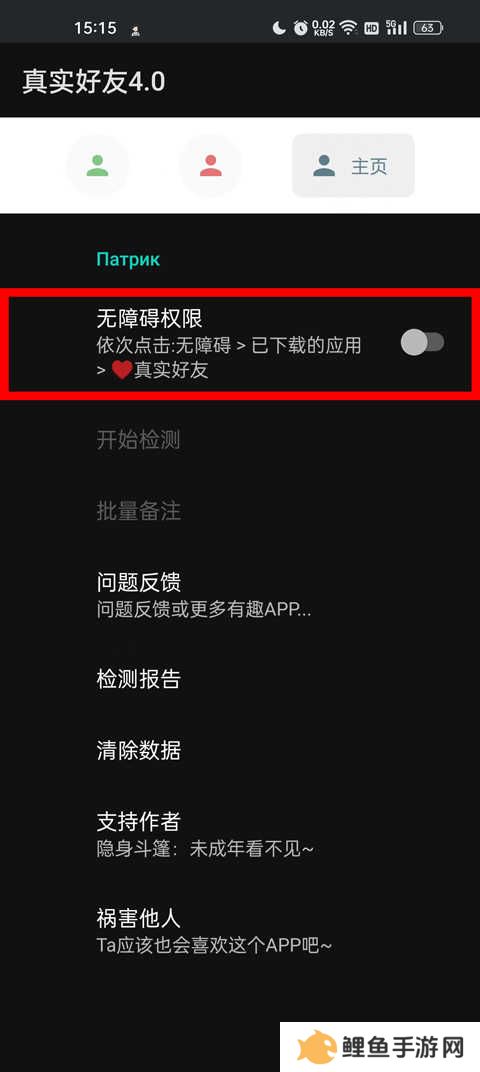Open the 主页 tab

click(354, 165)
